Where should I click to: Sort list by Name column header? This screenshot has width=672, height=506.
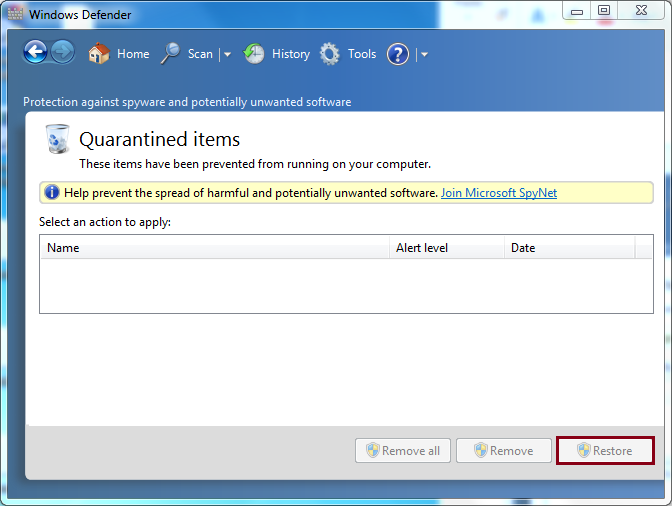214,248
